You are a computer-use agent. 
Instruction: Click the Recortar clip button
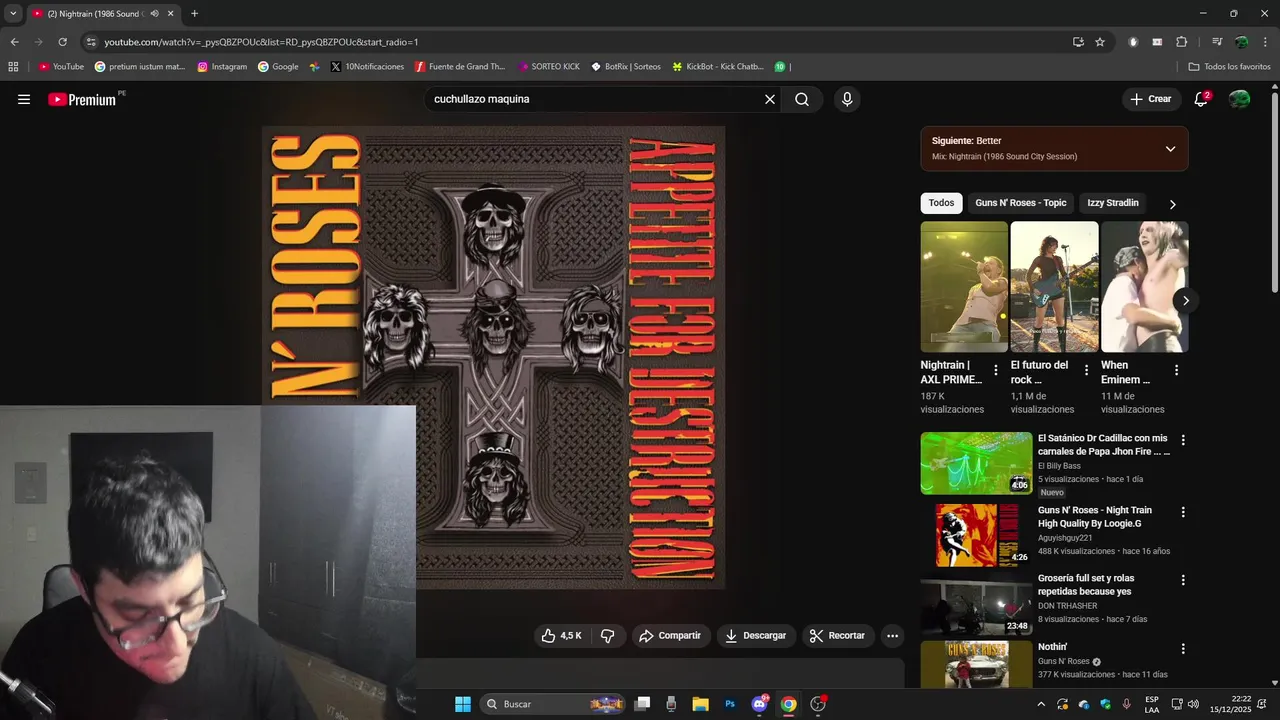click(838, 636)
